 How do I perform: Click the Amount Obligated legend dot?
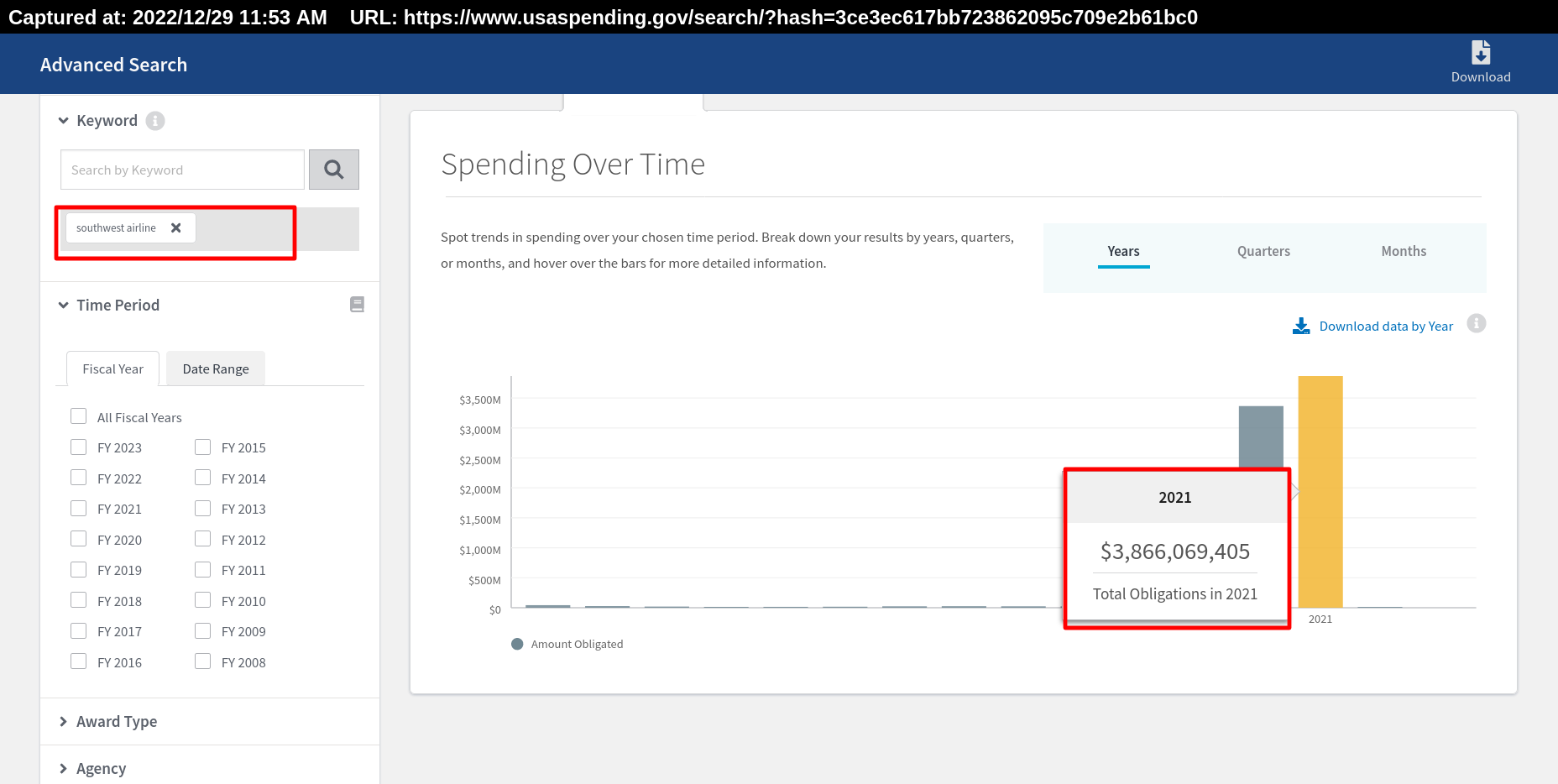click(517, 644)
